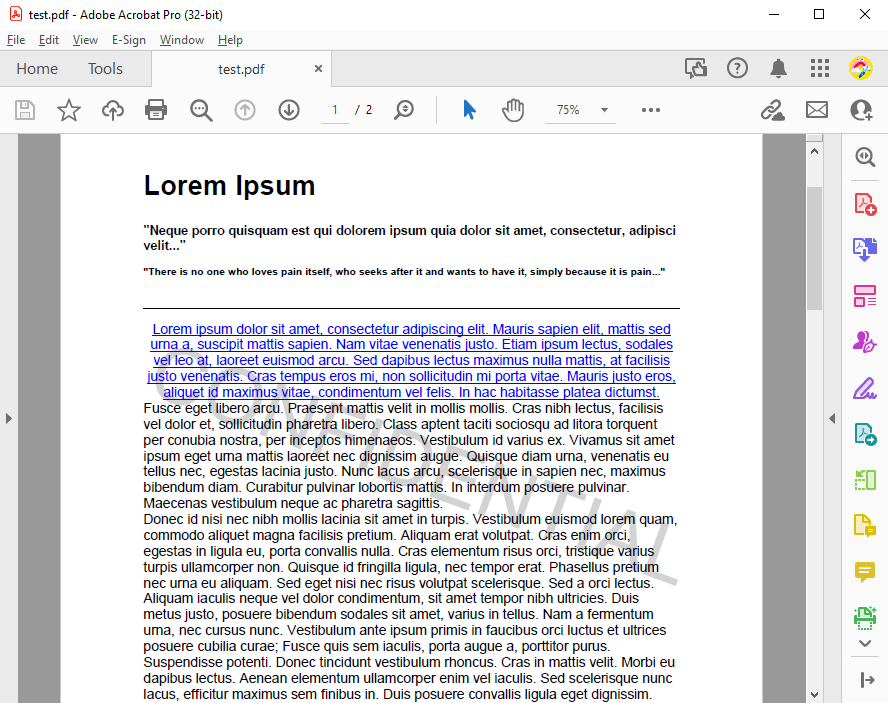Click the scroll down arrow
Screen dimensions: 888x703
click(x=814, y=695)
